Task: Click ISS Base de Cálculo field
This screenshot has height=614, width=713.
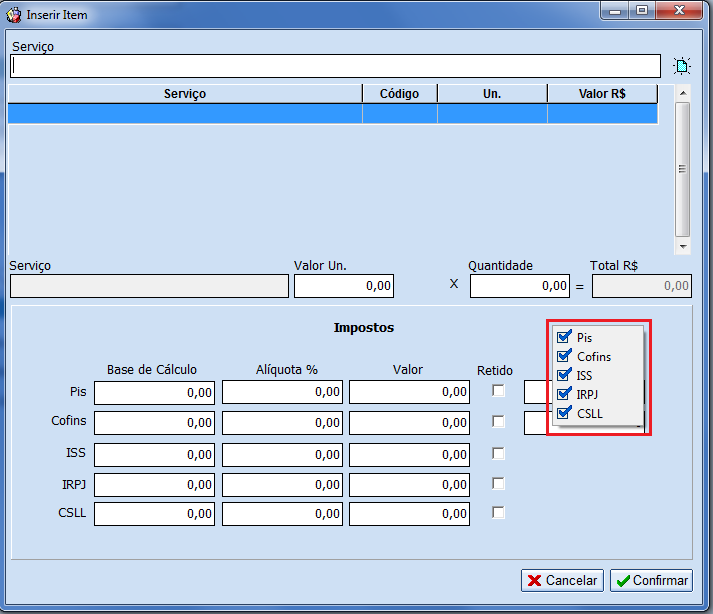Action: pyautogui.click(x=155, y=455)
